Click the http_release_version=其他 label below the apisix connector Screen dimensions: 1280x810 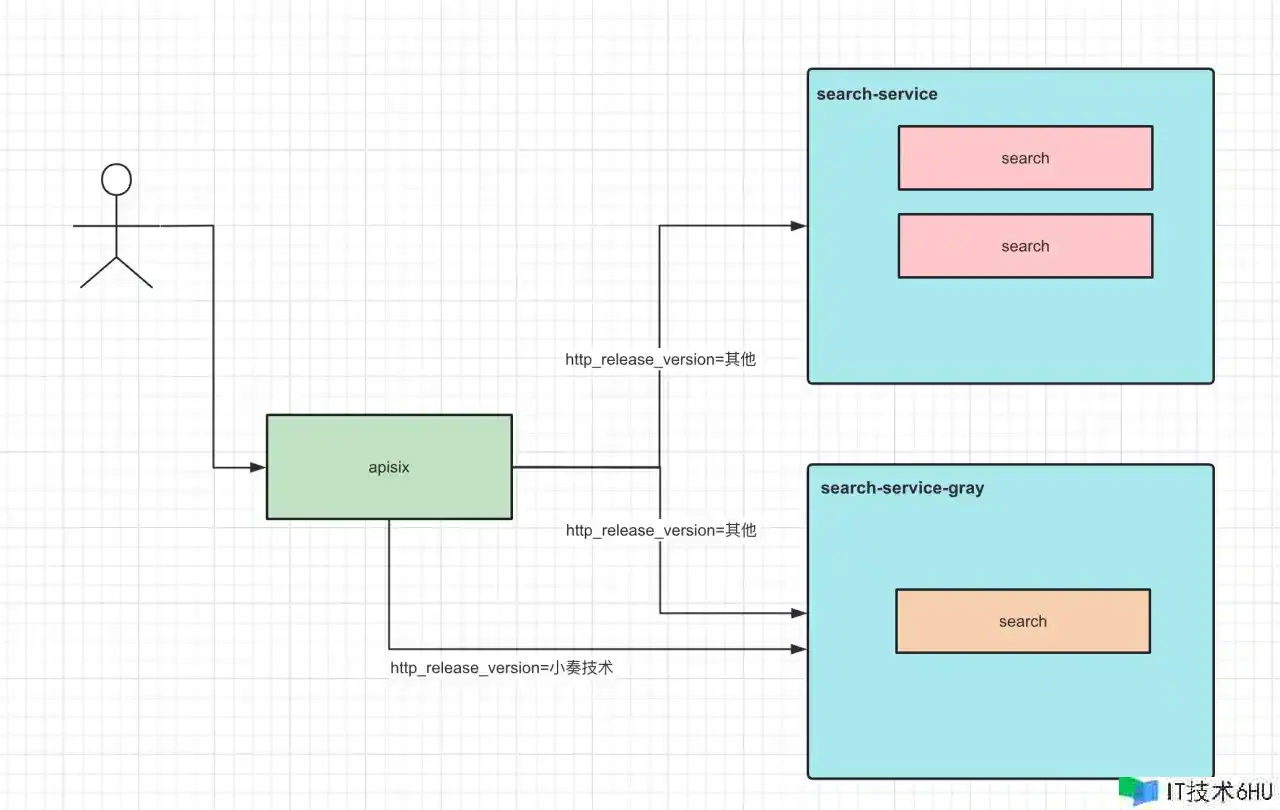pyautogui.click(x=660, y=530)
